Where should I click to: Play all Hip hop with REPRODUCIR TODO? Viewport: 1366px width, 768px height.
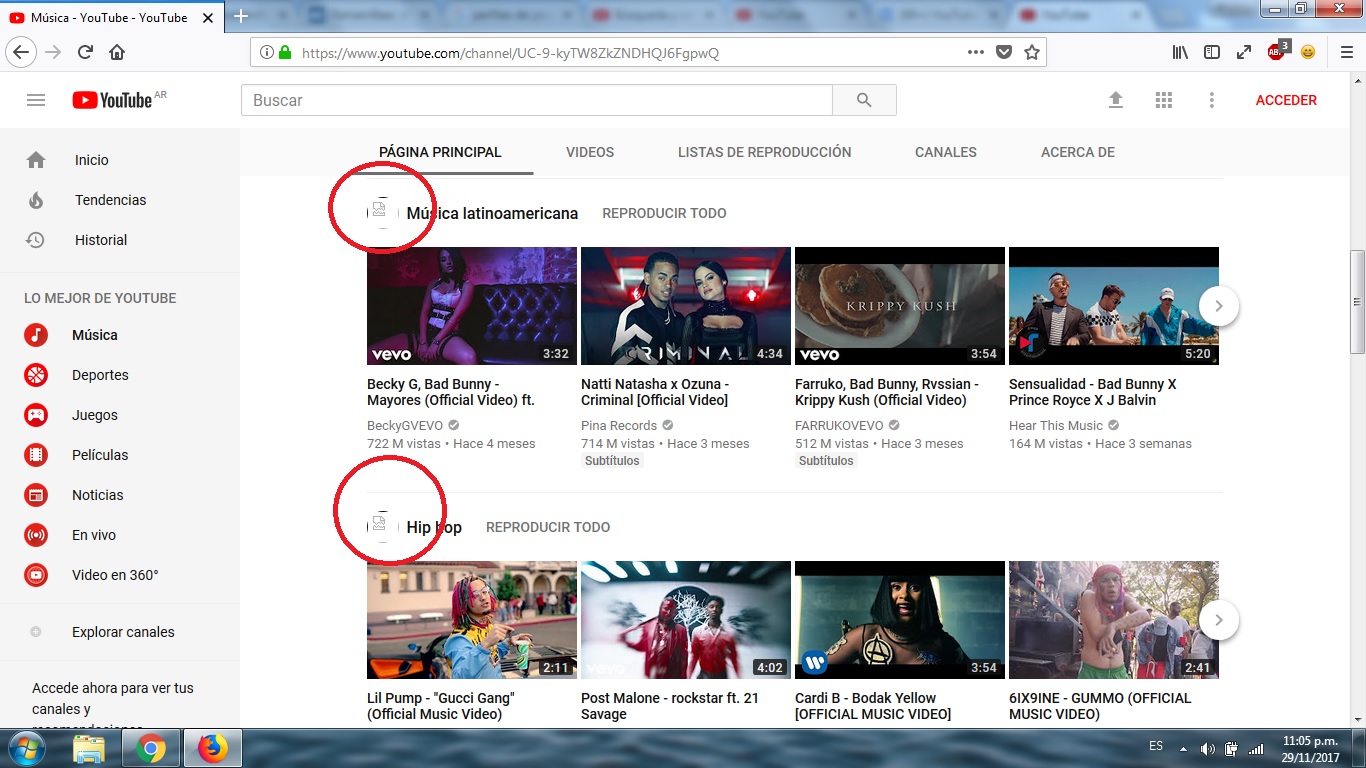coord(548,527)
